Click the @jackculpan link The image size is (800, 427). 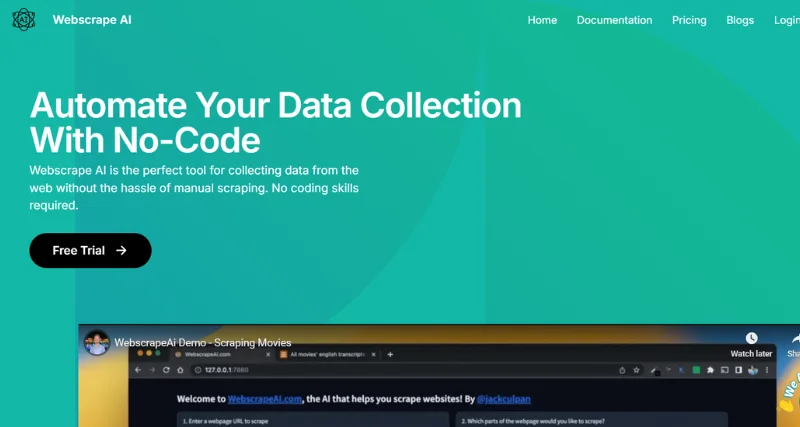click(x=504, y=399)
